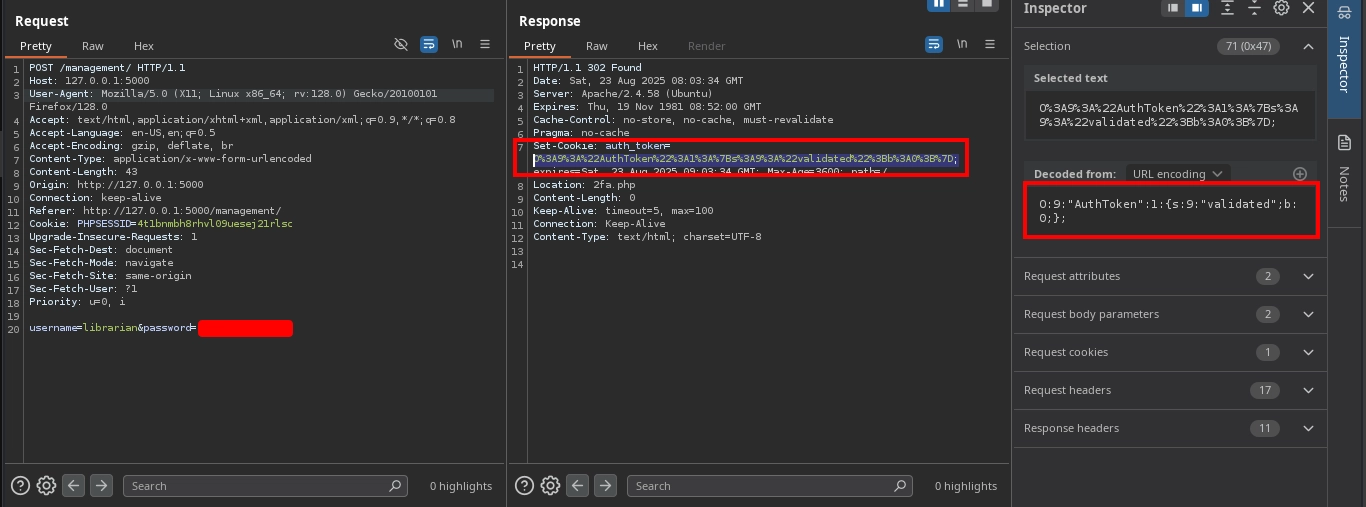
Task: Go to previous match in Response search
Action: point(578,486)
